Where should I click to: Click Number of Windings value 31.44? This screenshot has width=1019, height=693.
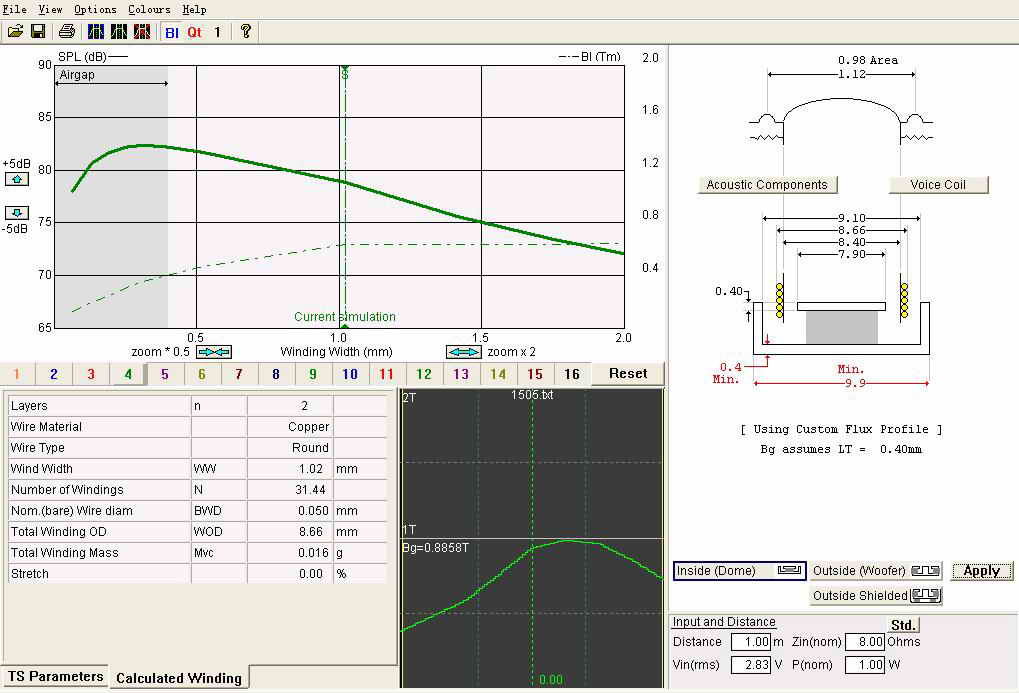290,490
